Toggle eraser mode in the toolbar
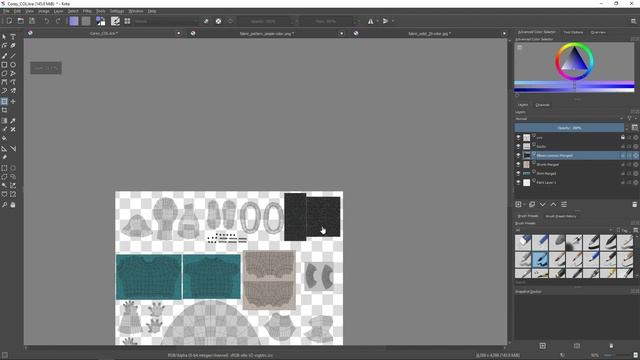The height and width of the screenshot is (360, 640). pos(206,21)
